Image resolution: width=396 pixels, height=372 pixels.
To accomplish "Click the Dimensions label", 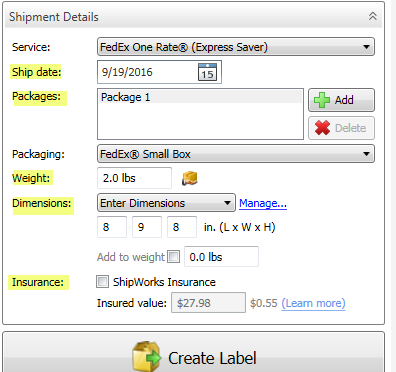I will [x=42, y=203].
